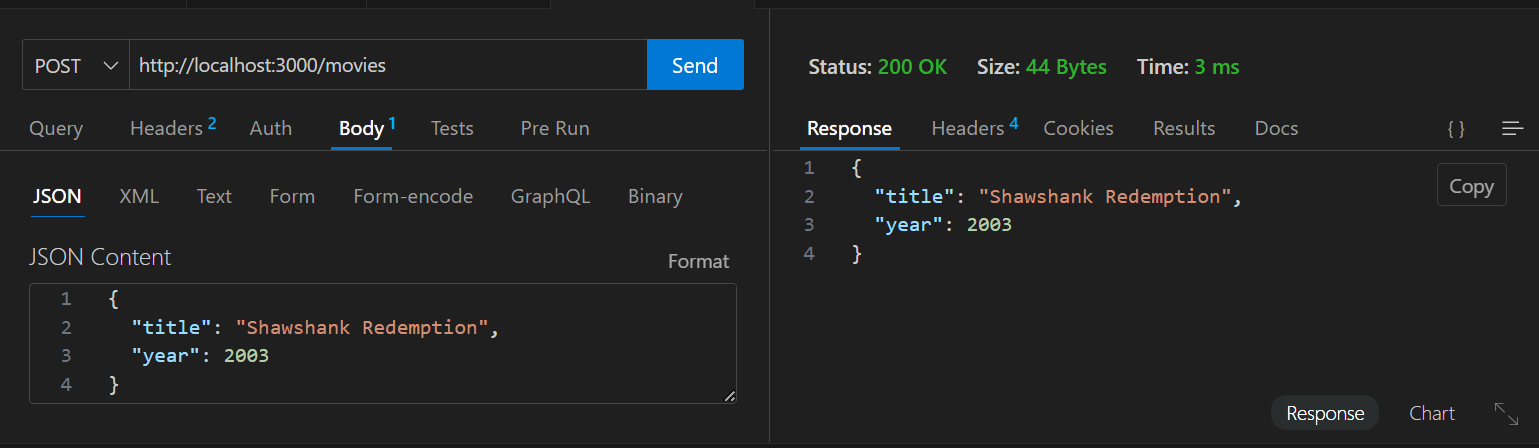Open the Pre Run tab
1539x448 pixels.
555,128
